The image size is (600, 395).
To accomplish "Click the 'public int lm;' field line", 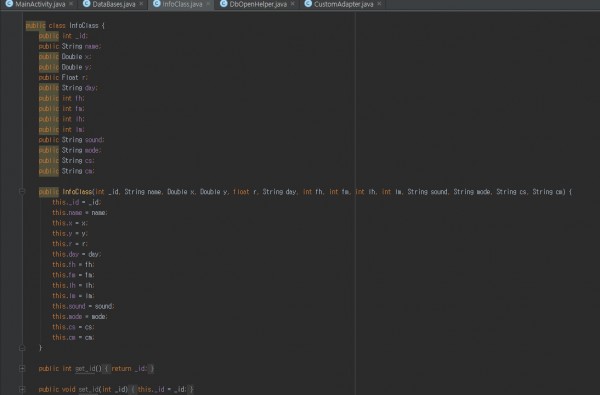I will [x=62, y=129].
